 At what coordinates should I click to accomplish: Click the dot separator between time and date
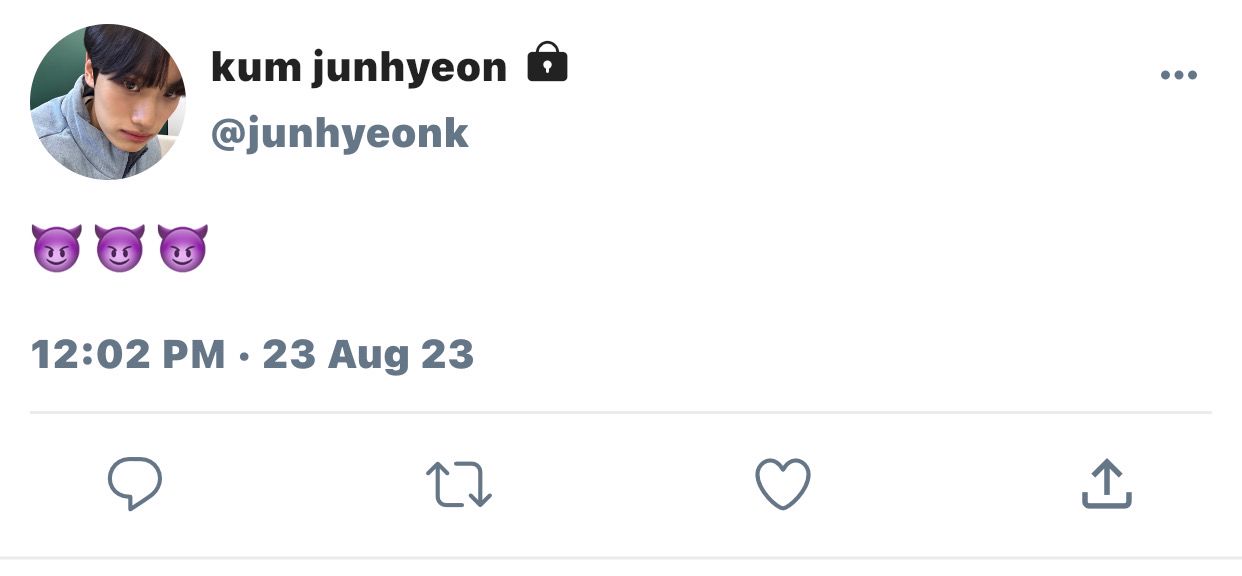(245, 356)
